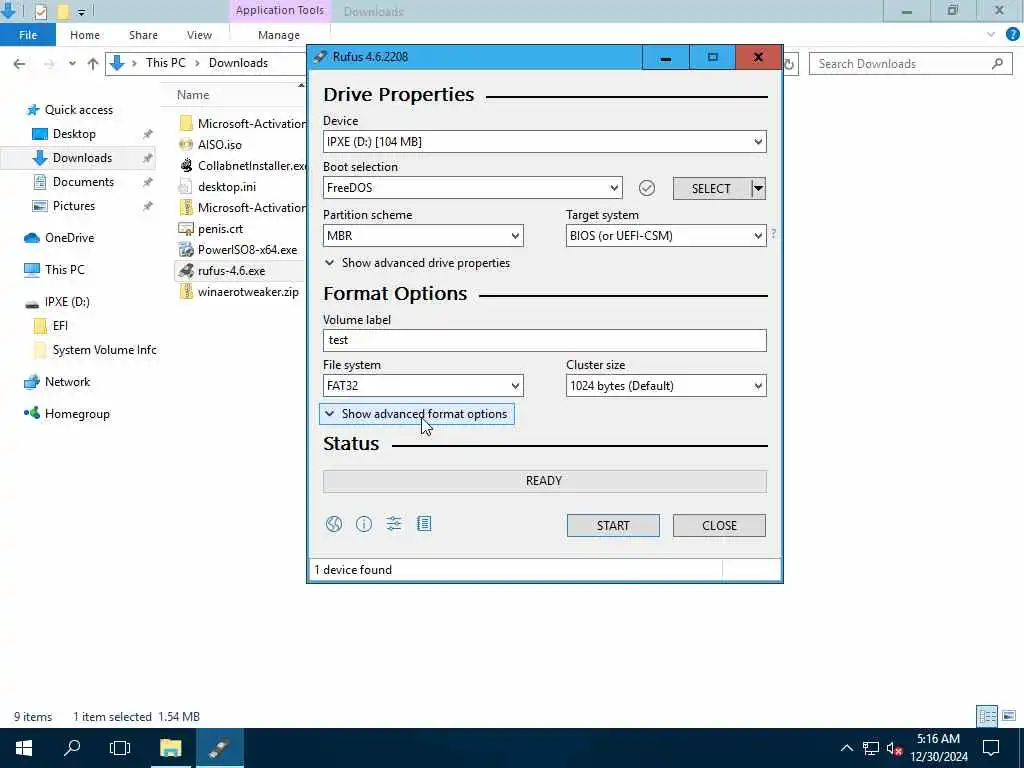Open Rufus language selection globe icon

coord(334,524)
